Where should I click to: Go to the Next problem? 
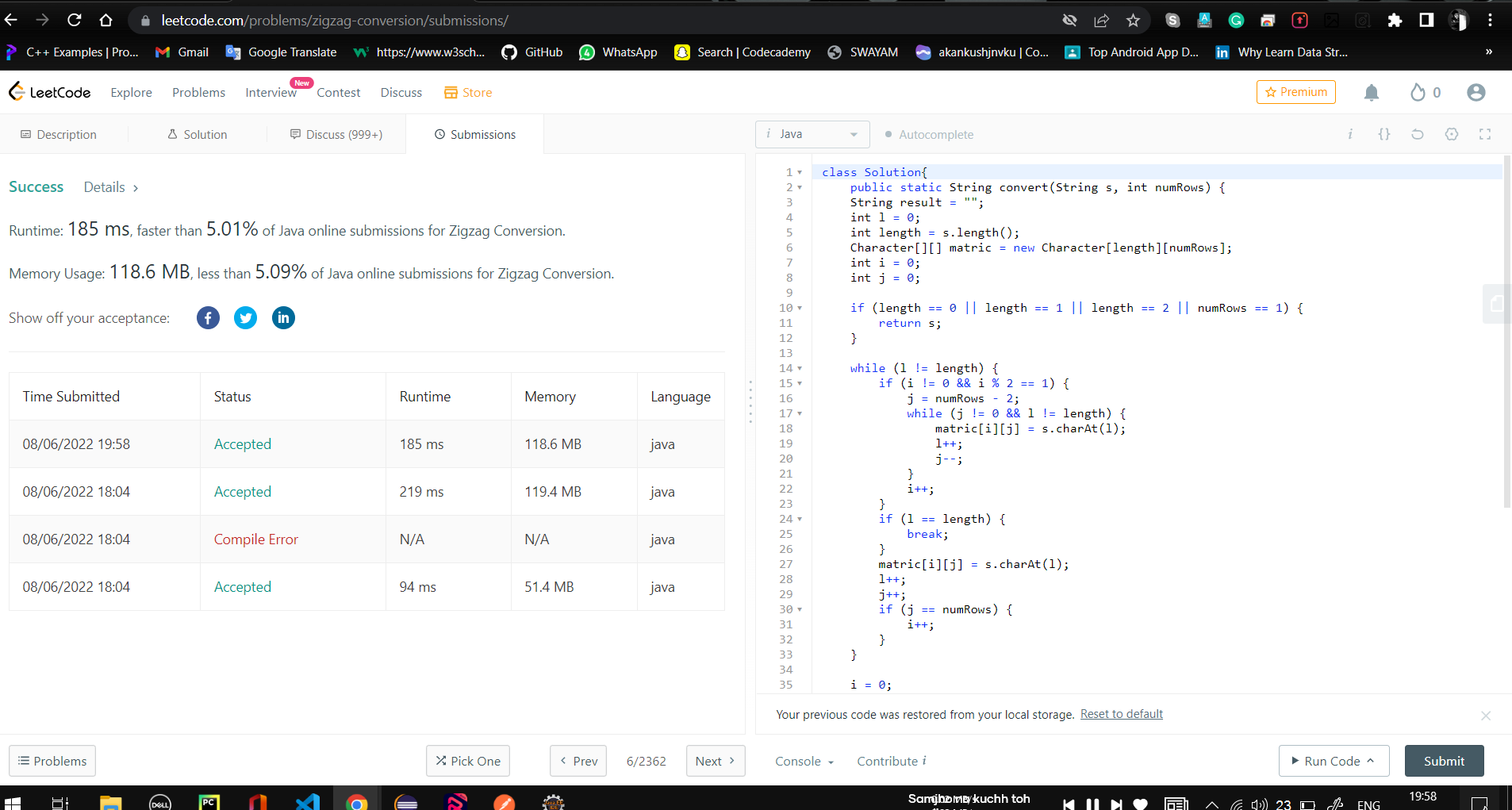click(x=716, y=761)
